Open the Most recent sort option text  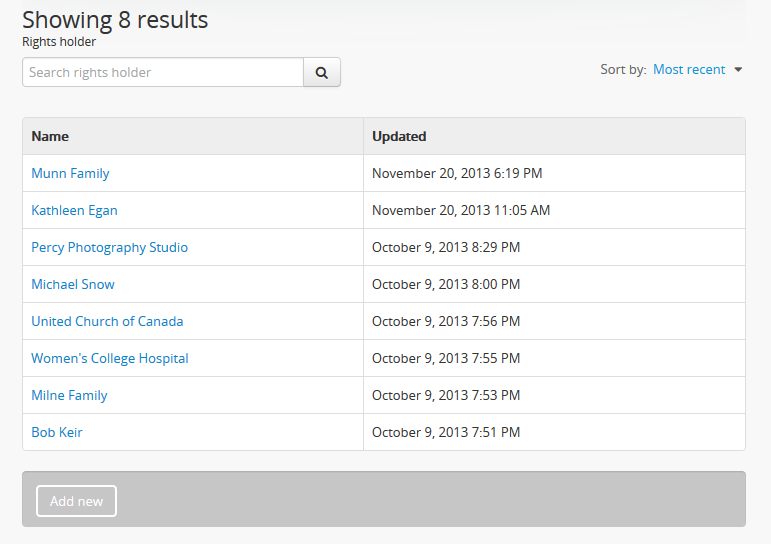click(x=689, y=70)
